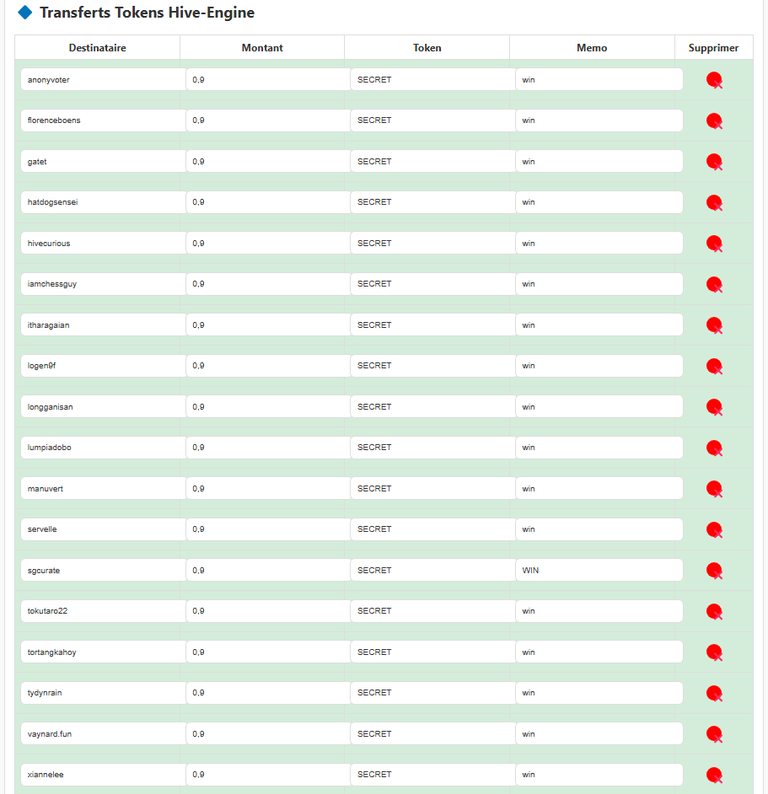
Task: Remove the florenceboens transfer via red icon
Action: [714, 121]
